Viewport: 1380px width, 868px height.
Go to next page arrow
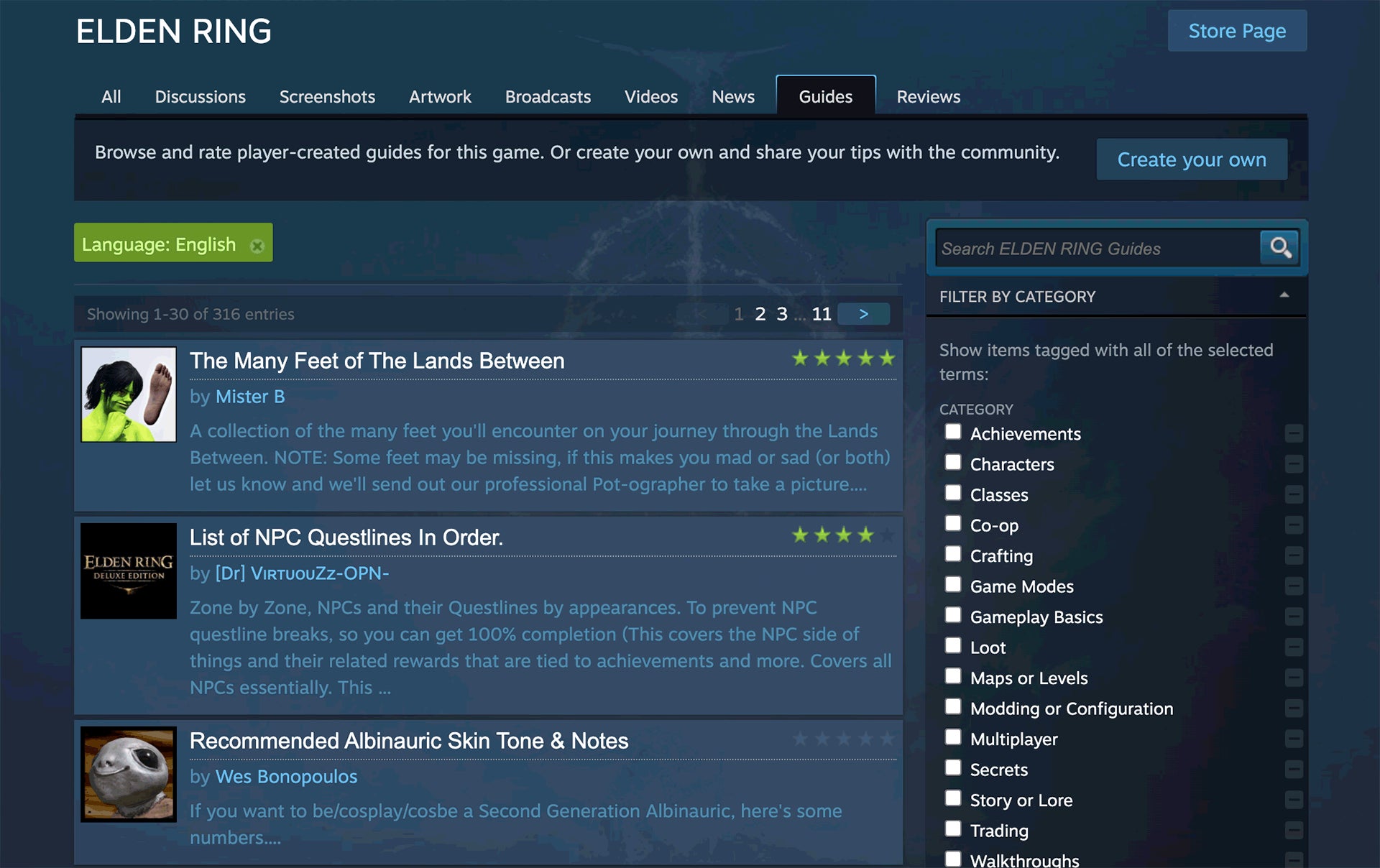point(863,314)
